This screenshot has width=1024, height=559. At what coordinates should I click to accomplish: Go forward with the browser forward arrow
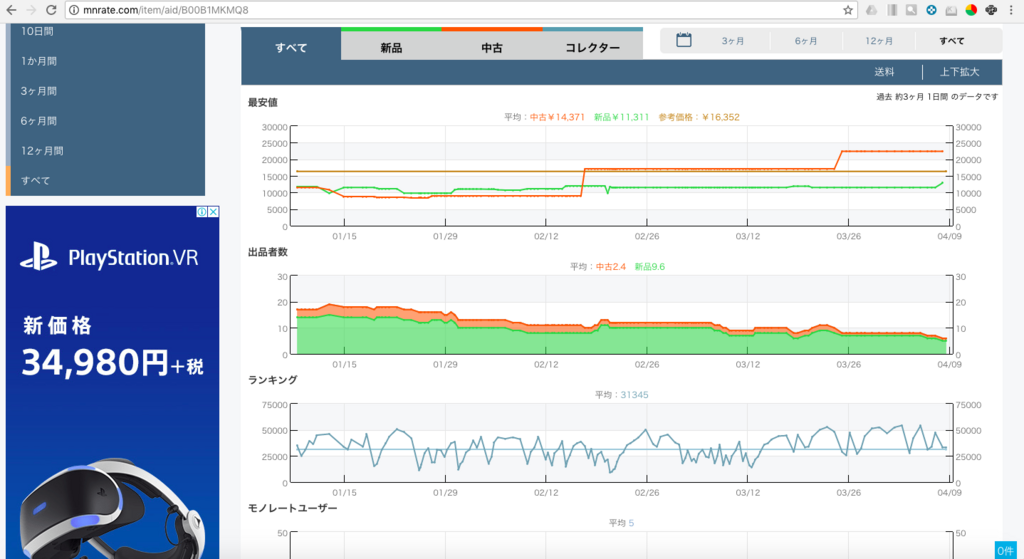[x=31, y=10]
